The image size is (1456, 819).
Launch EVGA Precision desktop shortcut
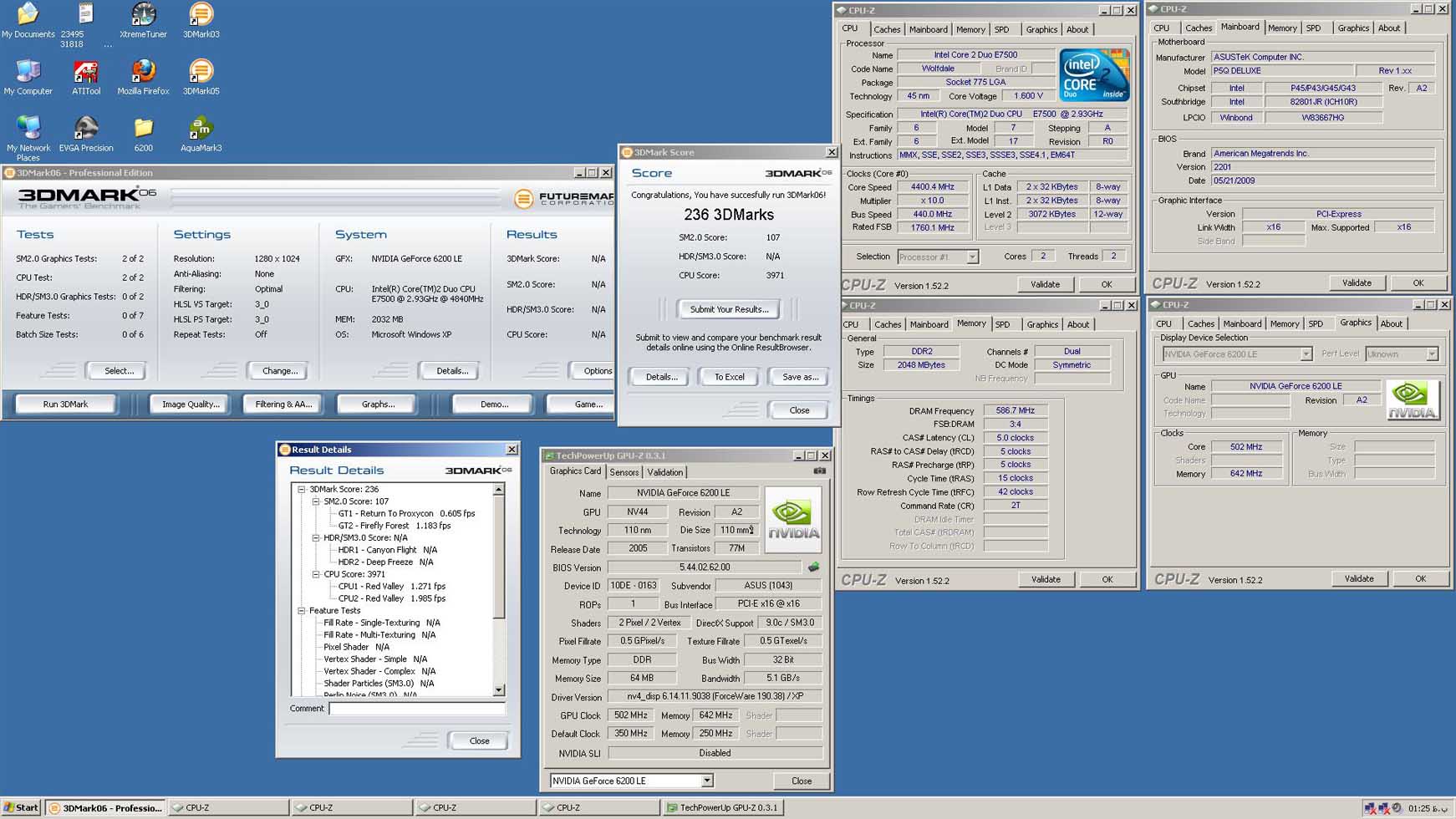(x=85, y=135)
